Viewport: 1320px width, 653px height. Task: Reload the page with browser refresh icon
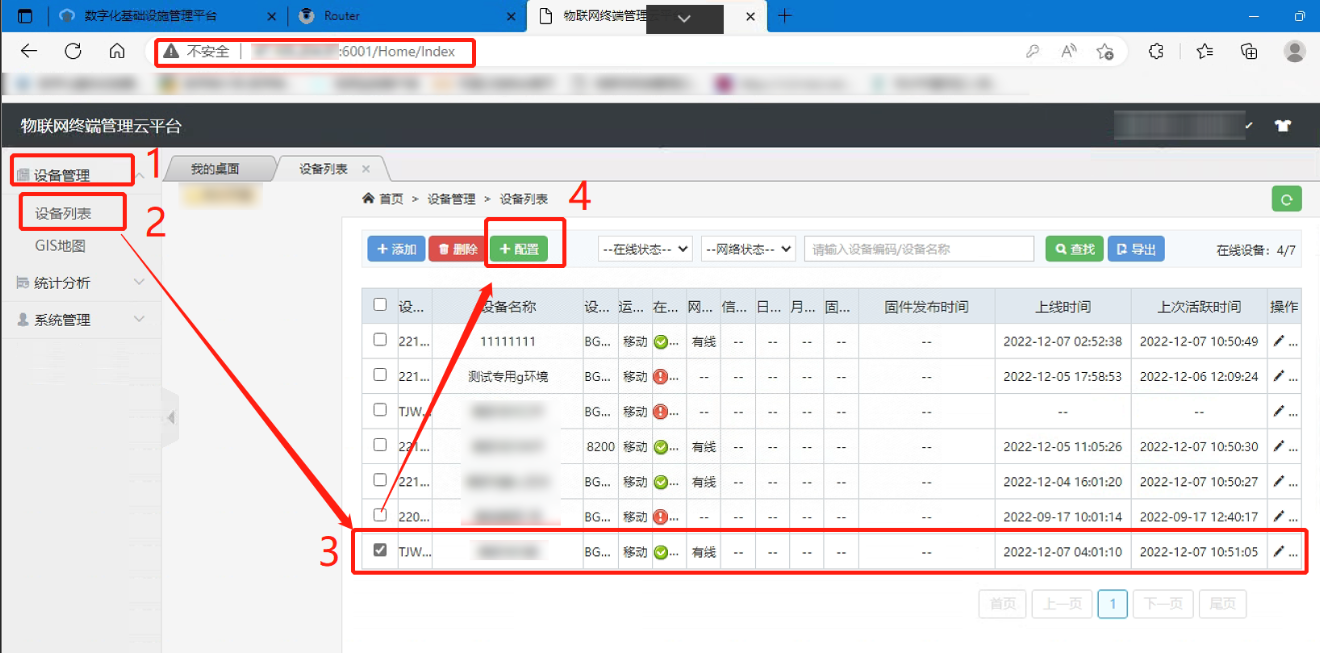pyautogui.click(x=73, y=51)
